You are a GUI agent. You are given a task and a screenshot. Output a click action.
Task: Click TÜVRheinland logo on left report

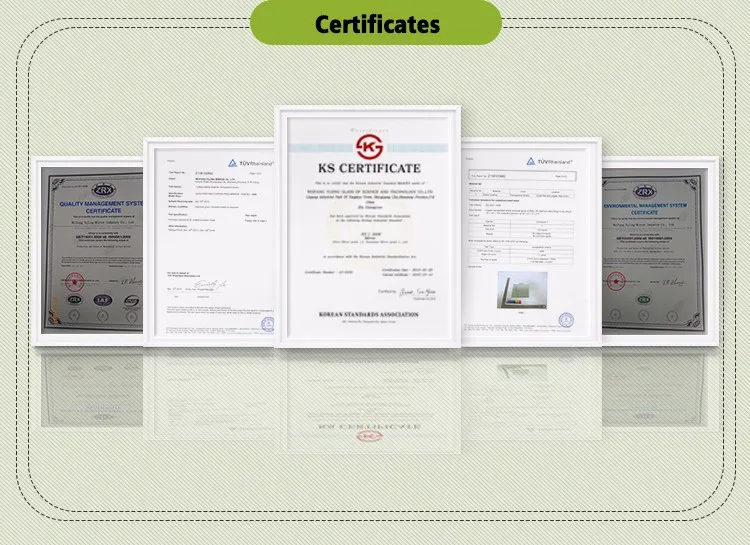(x=250, y=163)
